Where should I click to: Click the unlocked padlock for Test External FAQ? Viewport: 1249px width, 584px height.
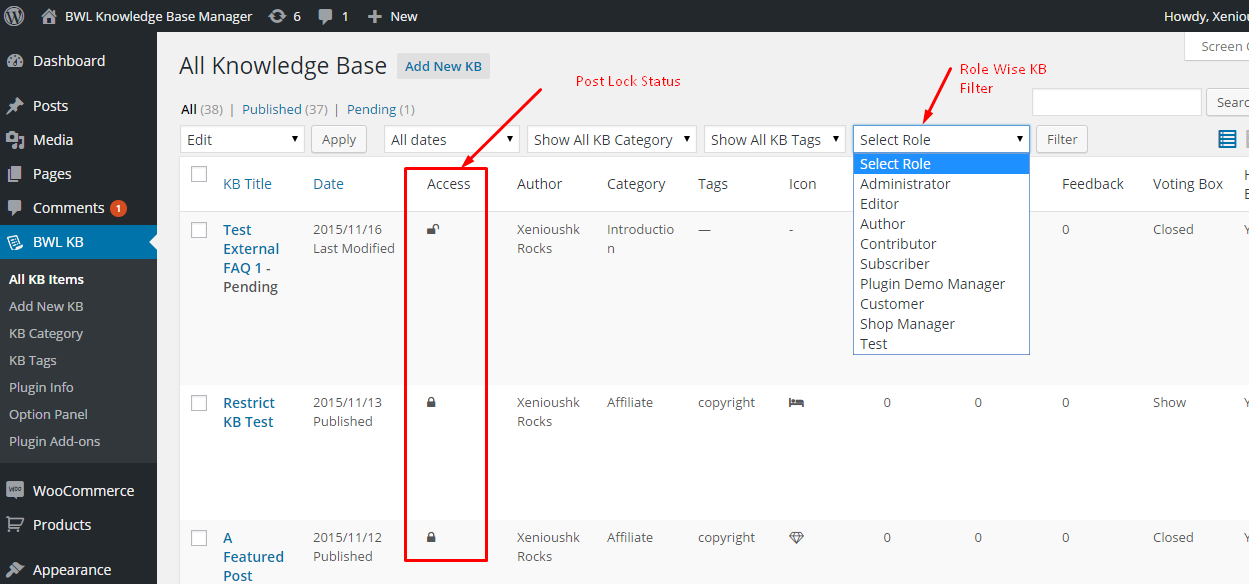(x=433, y=230)
